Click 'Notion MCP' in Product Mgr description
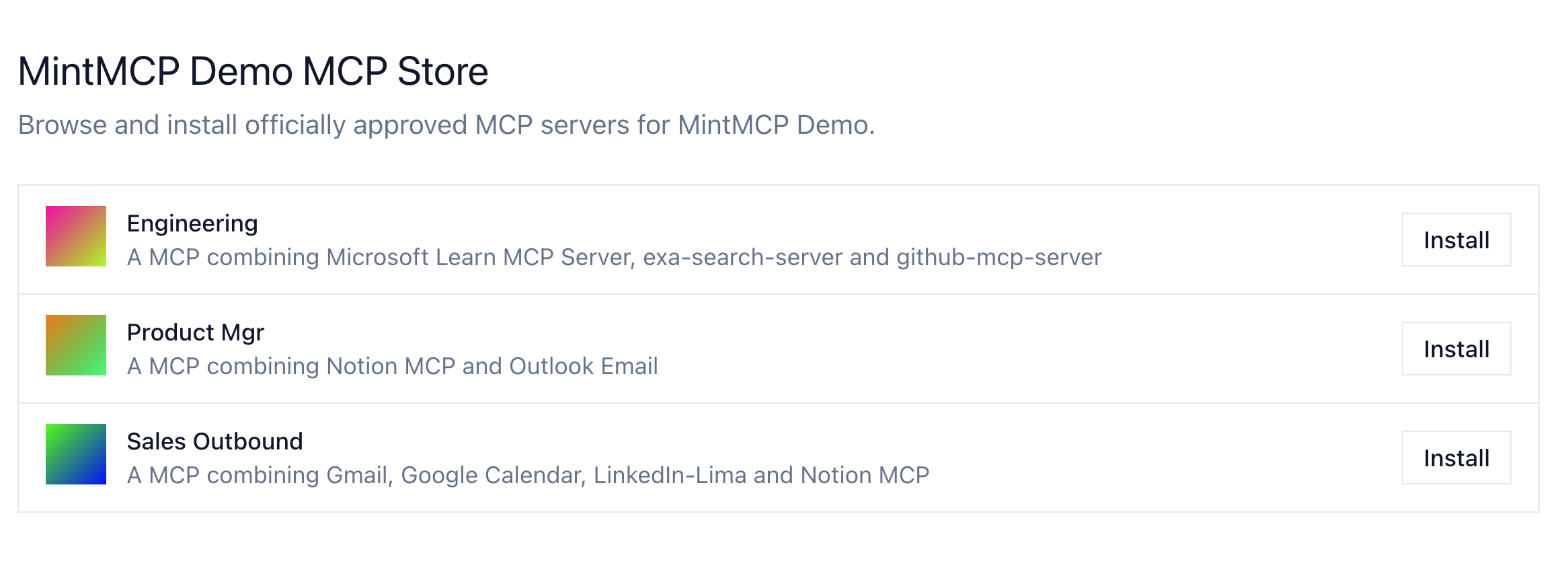 click(x=391, y=366)
